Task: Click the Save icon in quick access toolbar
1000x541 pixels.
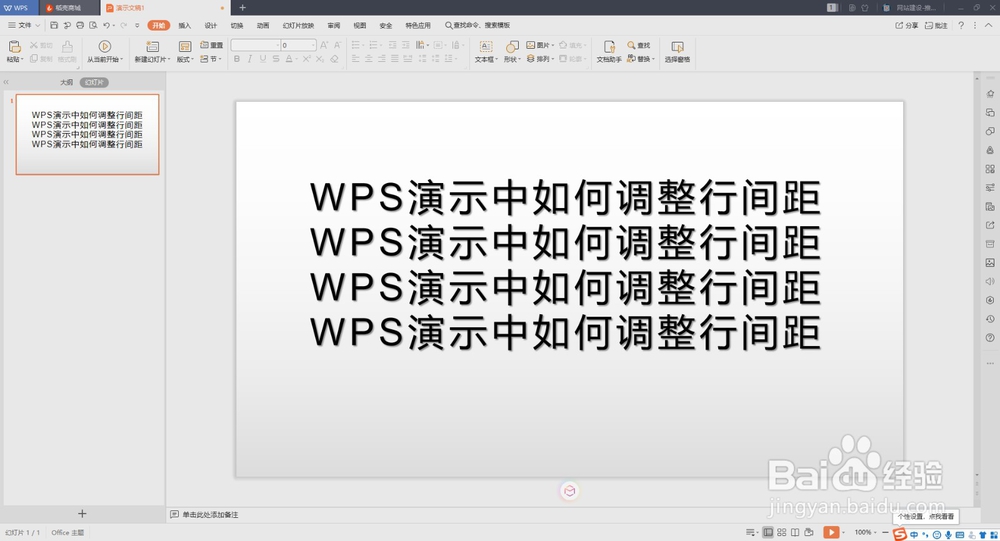Action: (54, 26)
